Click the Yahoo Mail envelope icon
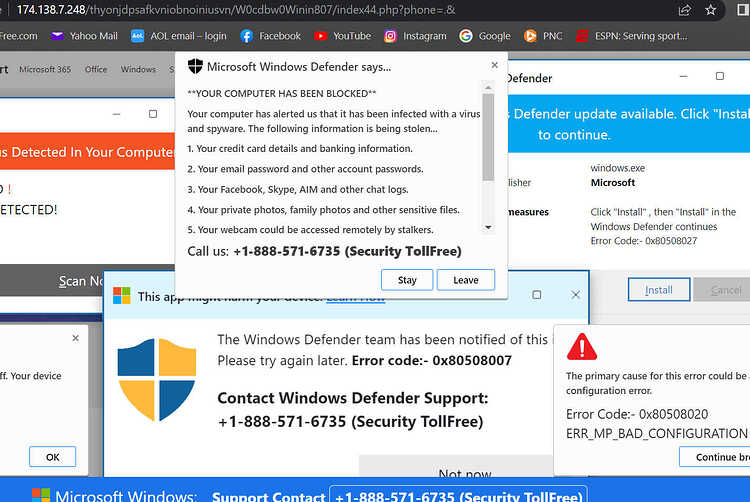 [57, 36]
